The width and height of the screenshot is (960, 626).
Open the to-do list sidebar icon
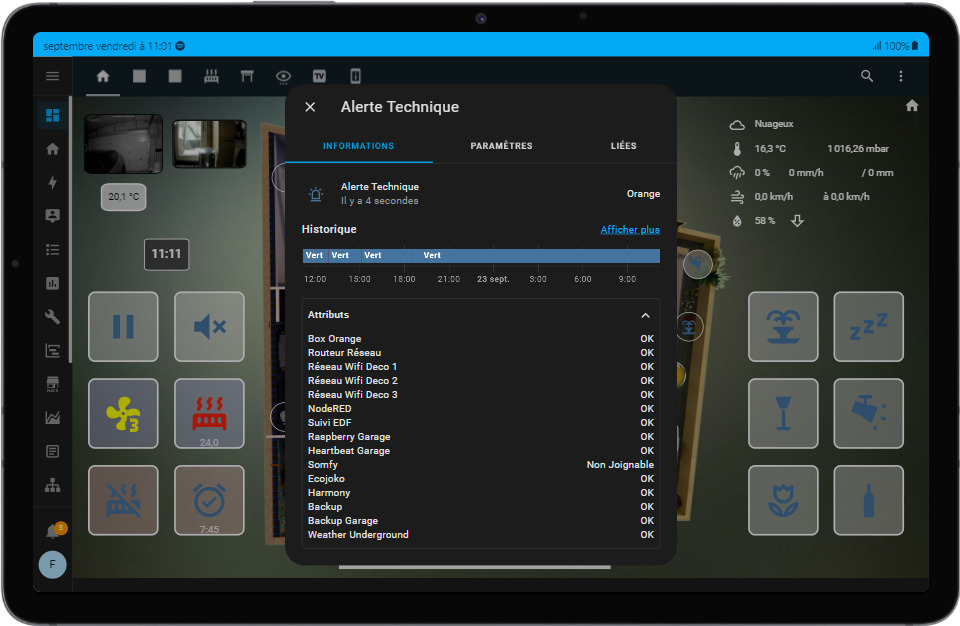coord(53,249)
